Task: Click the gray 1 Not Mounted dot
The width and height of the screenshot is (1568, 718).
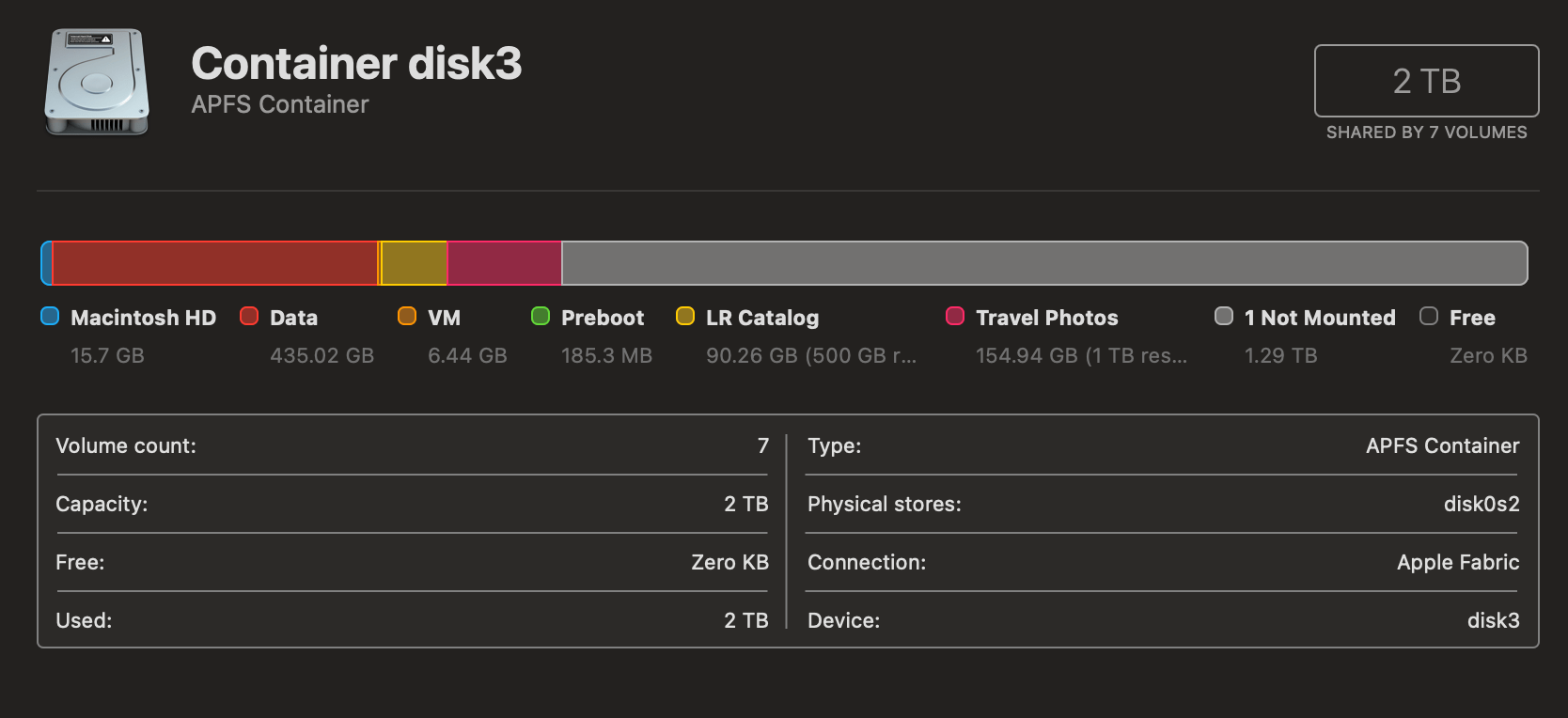Action: [1224, 317]
